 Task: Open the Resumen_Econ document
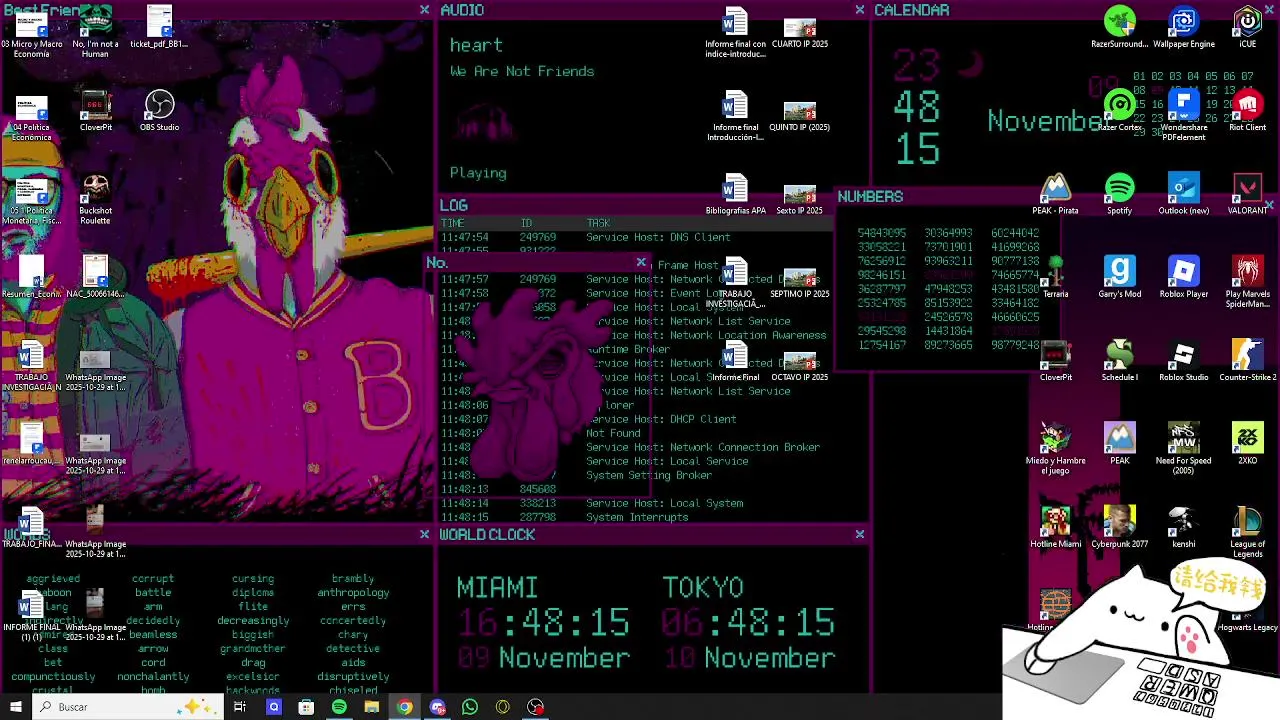[31, 277]
